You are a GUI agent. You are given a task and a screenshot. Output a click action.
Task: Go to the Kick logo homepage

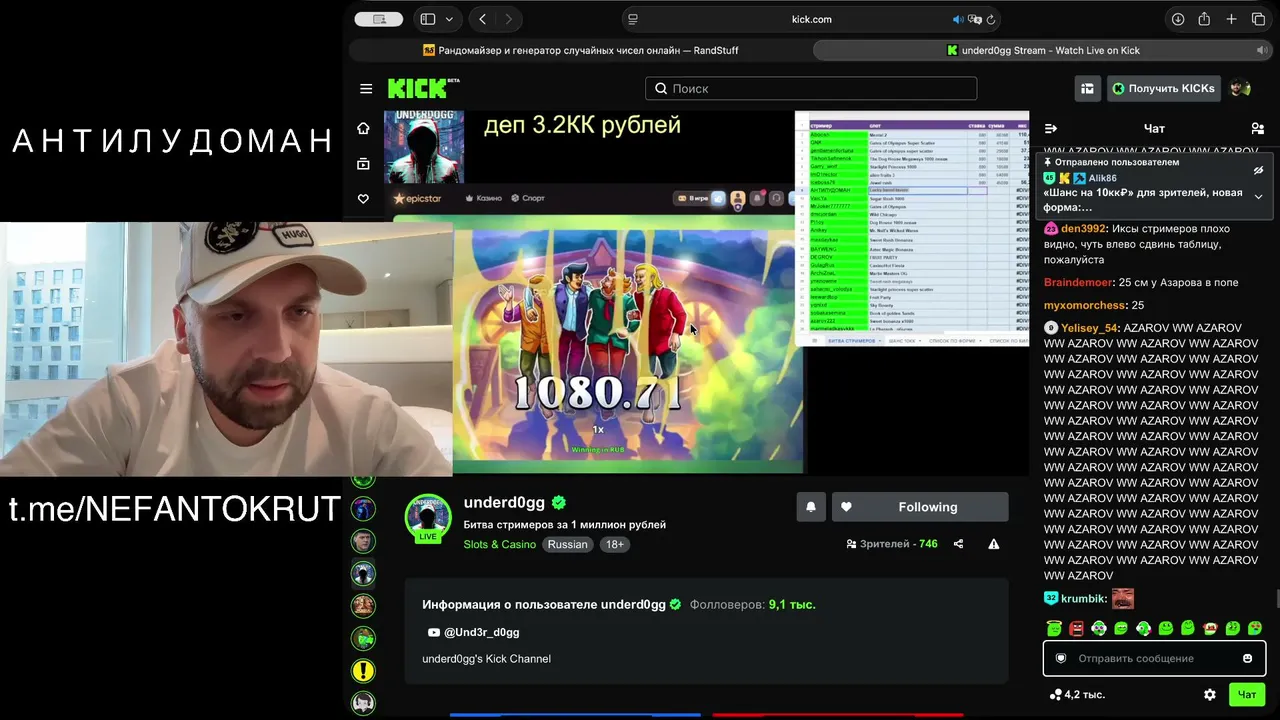(x=424, y=88)
